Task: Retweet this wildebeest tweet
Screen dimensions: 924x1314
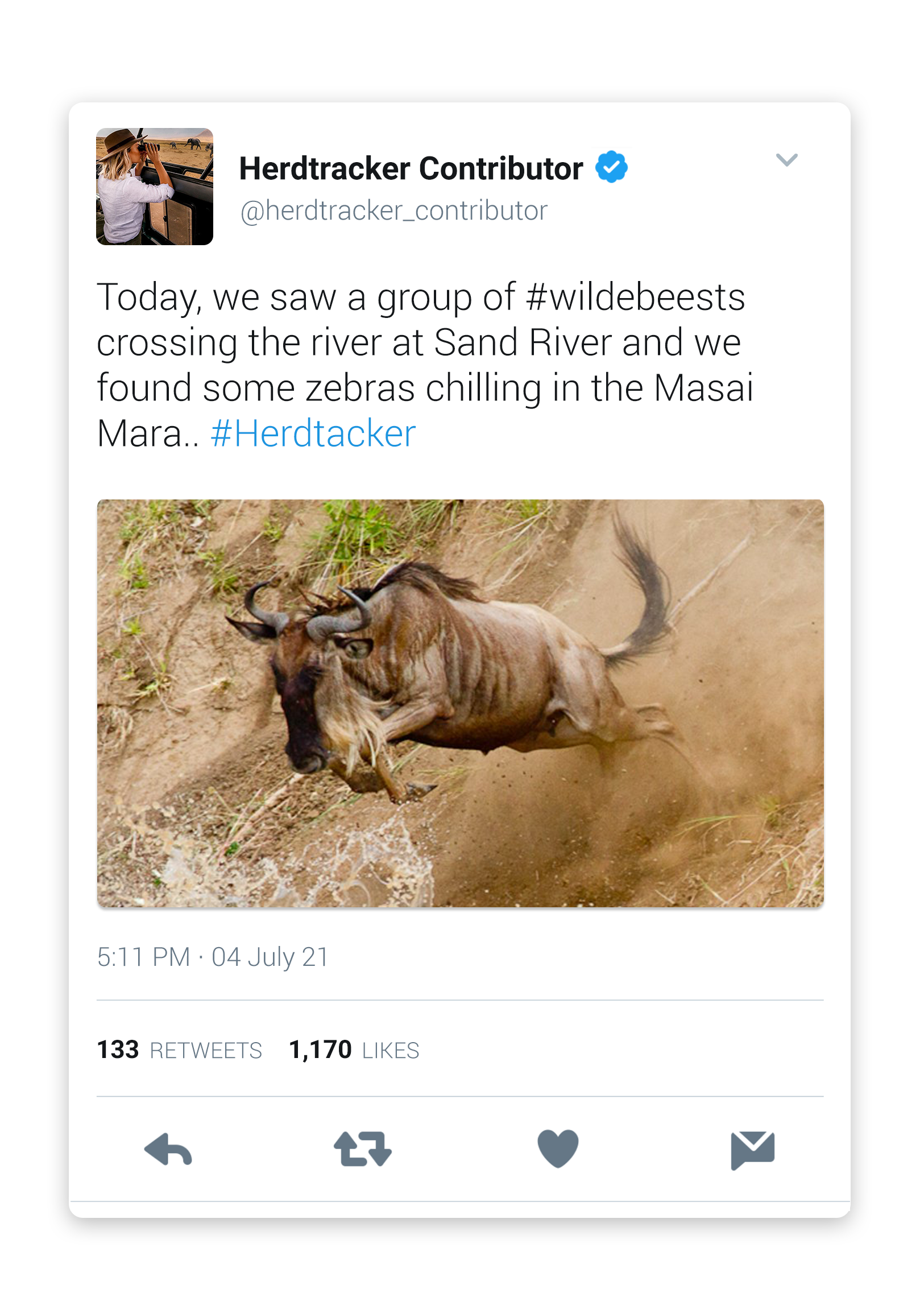Action: pyautogui.click(x=363, y=1149)
